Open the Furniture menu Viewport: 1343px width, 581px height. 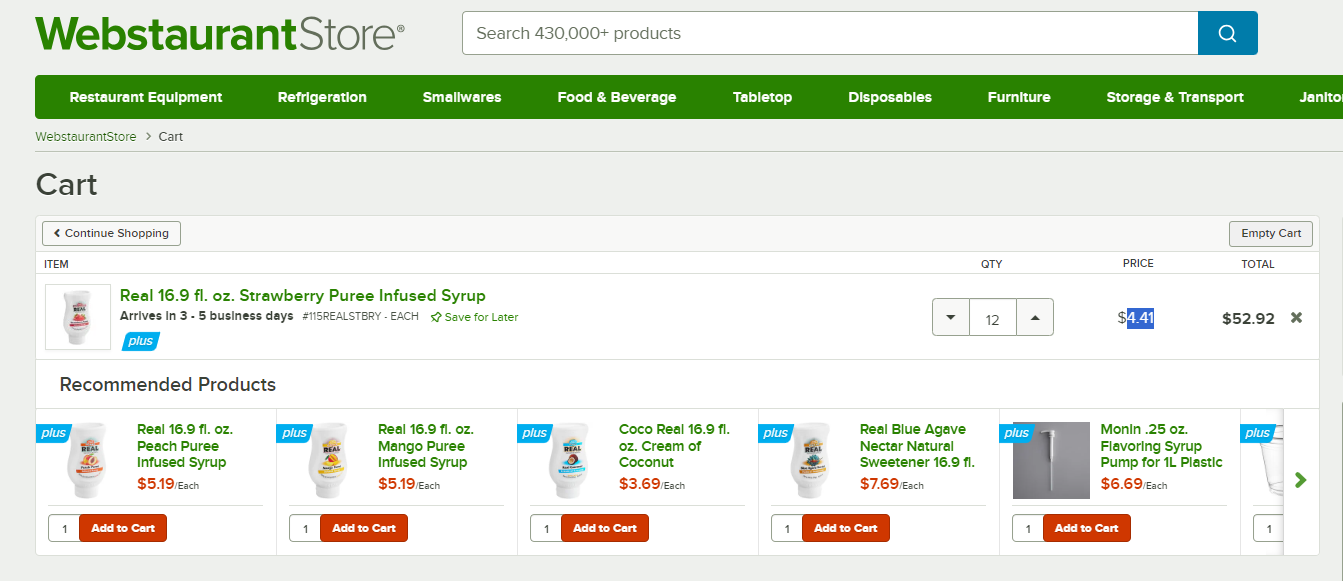[1019, 97]
